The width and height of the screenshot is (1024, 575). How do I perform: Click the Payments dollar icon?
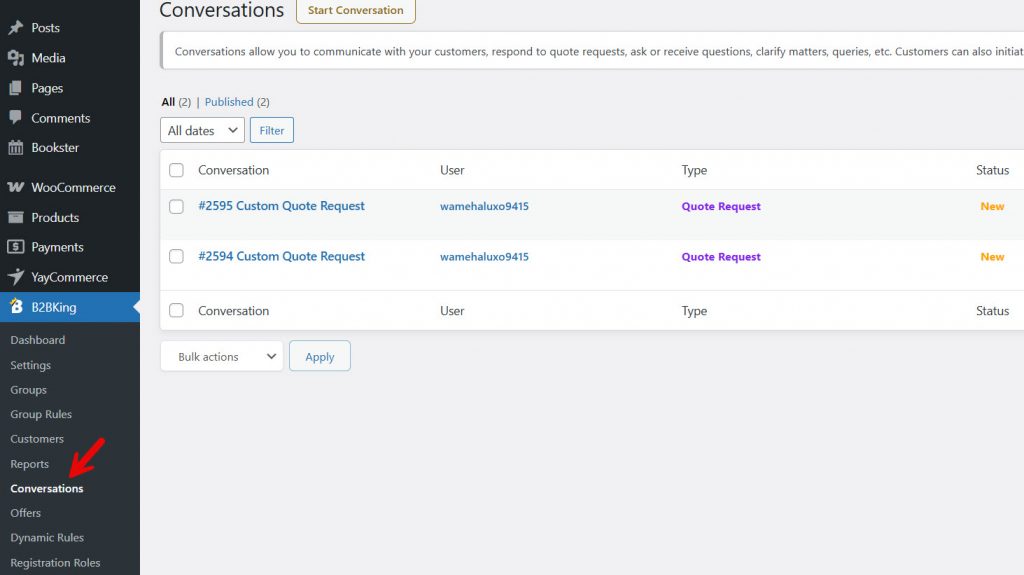16,247
